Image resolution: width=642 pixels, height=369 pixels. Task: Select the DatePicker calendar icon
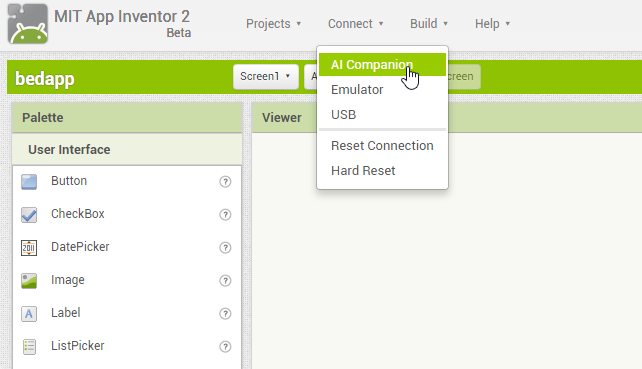click(x=29, y=248)
